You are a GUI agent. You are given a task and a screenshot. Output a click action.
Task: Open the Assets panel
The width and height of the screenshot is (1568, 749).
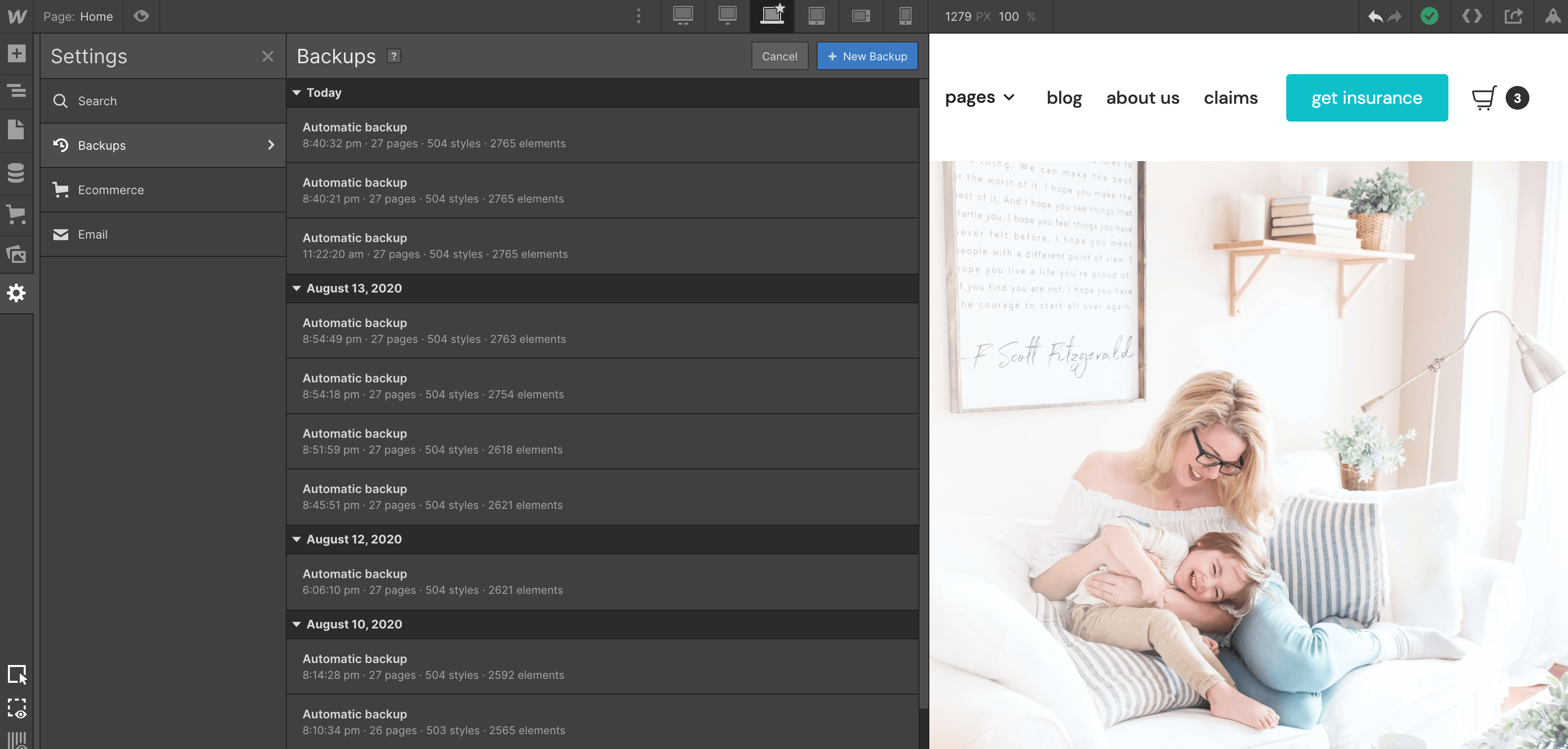click(x=15, y=254)
